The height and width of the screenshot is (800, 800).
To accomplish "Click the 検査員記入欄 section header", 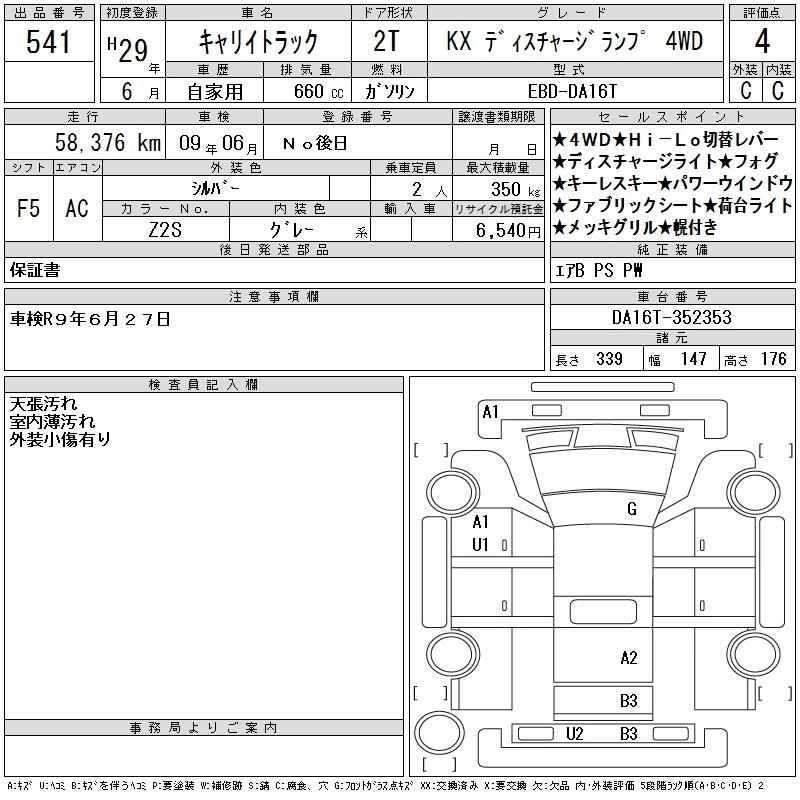I will [x=204, y=384].
